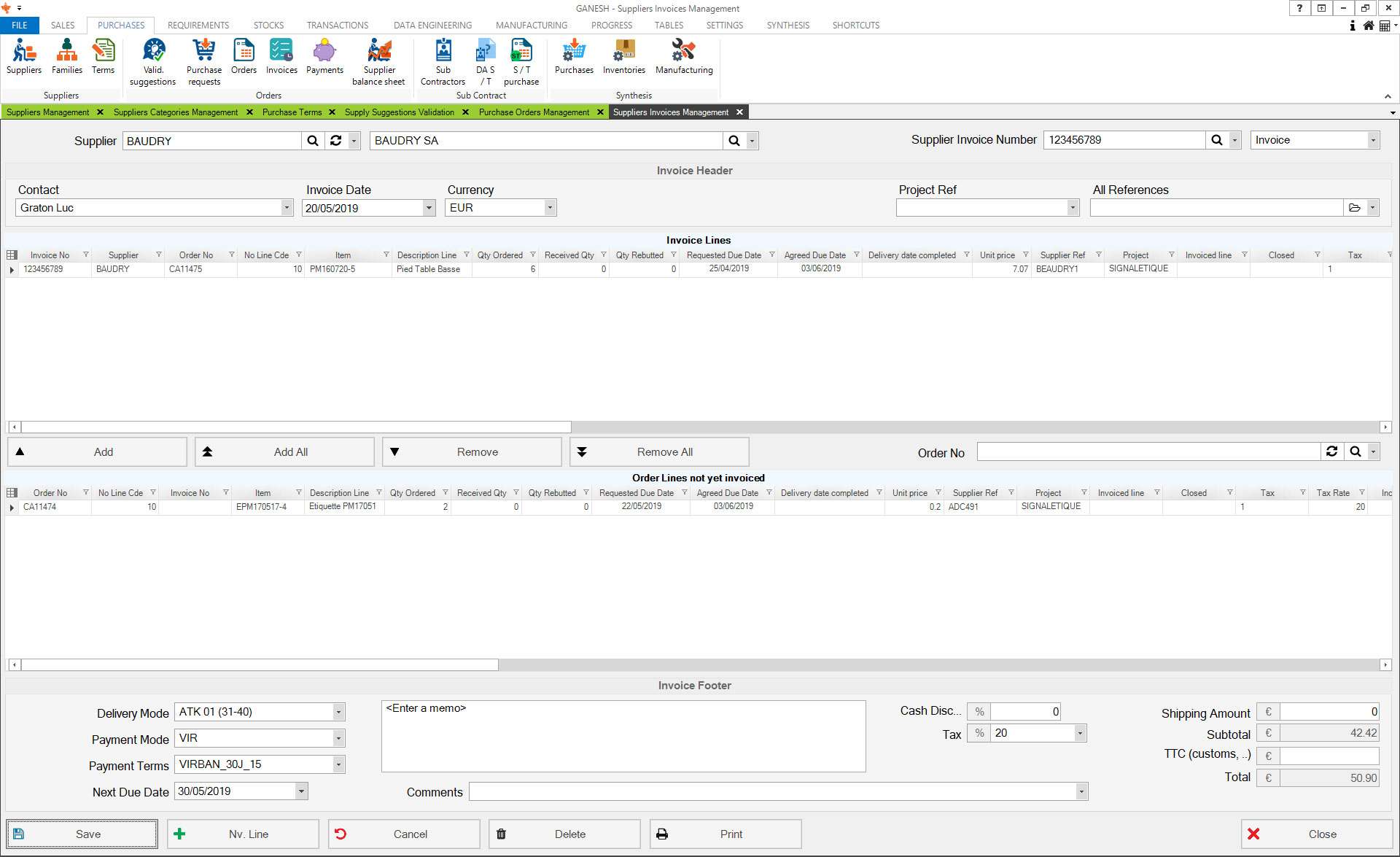The width and height of the screenshot is (1400, 857).
Task: Switch to the STOCKS ribbon tab
Action: [268, 25]
